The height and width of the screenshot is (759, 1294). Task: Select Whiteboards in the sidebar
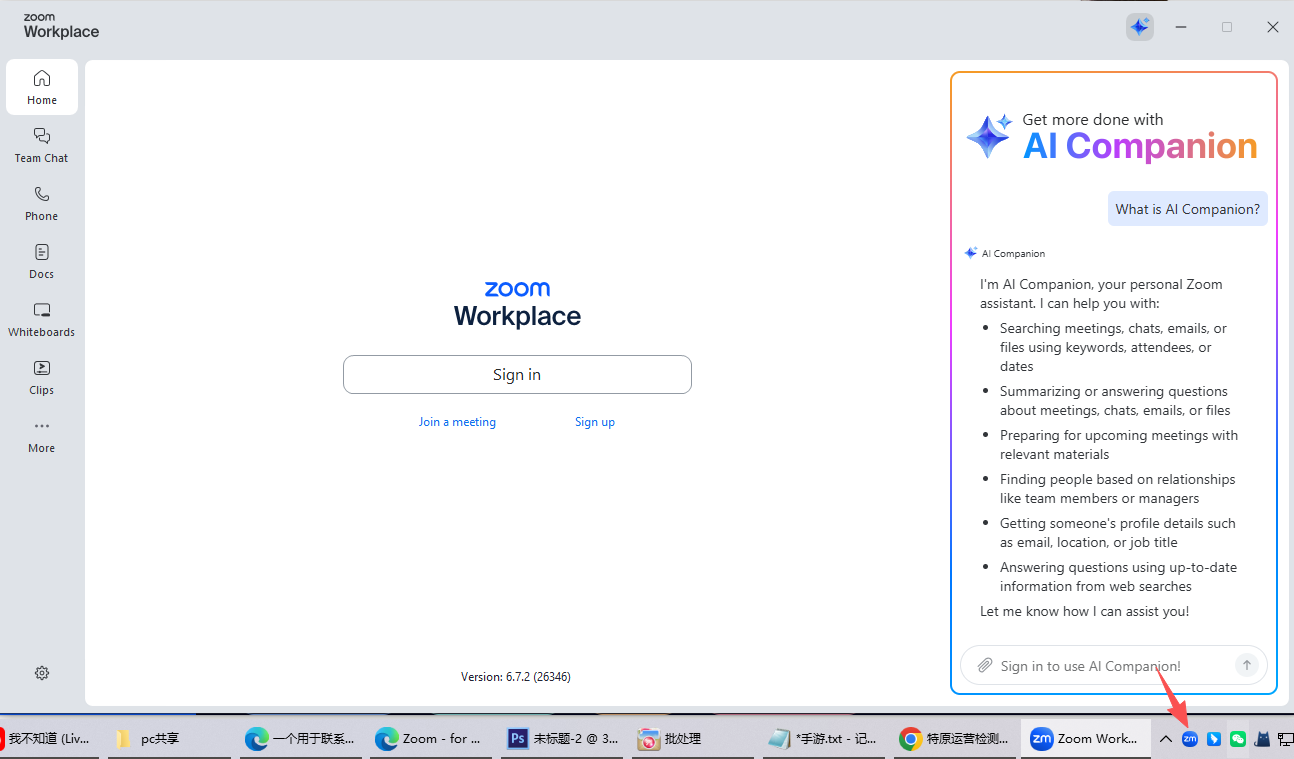click(x=42, y=319)
